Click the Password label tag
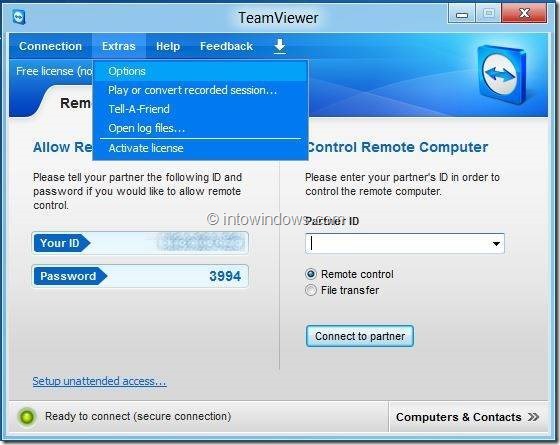560x445 pixels. (x=70, y=276)
